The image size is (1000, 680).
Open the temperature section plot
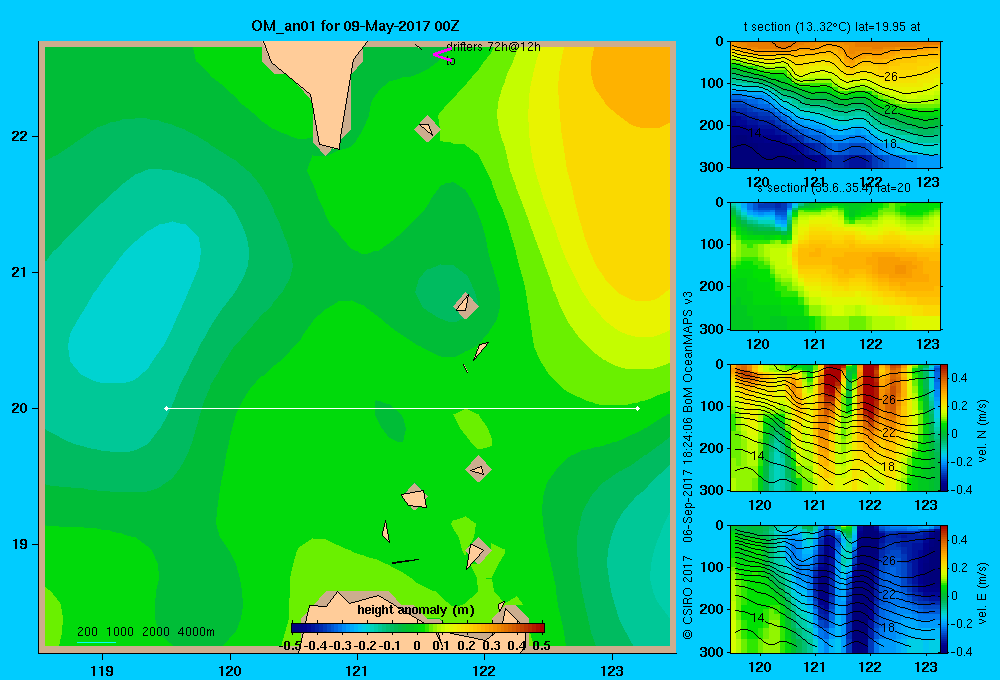coord(835,105)
